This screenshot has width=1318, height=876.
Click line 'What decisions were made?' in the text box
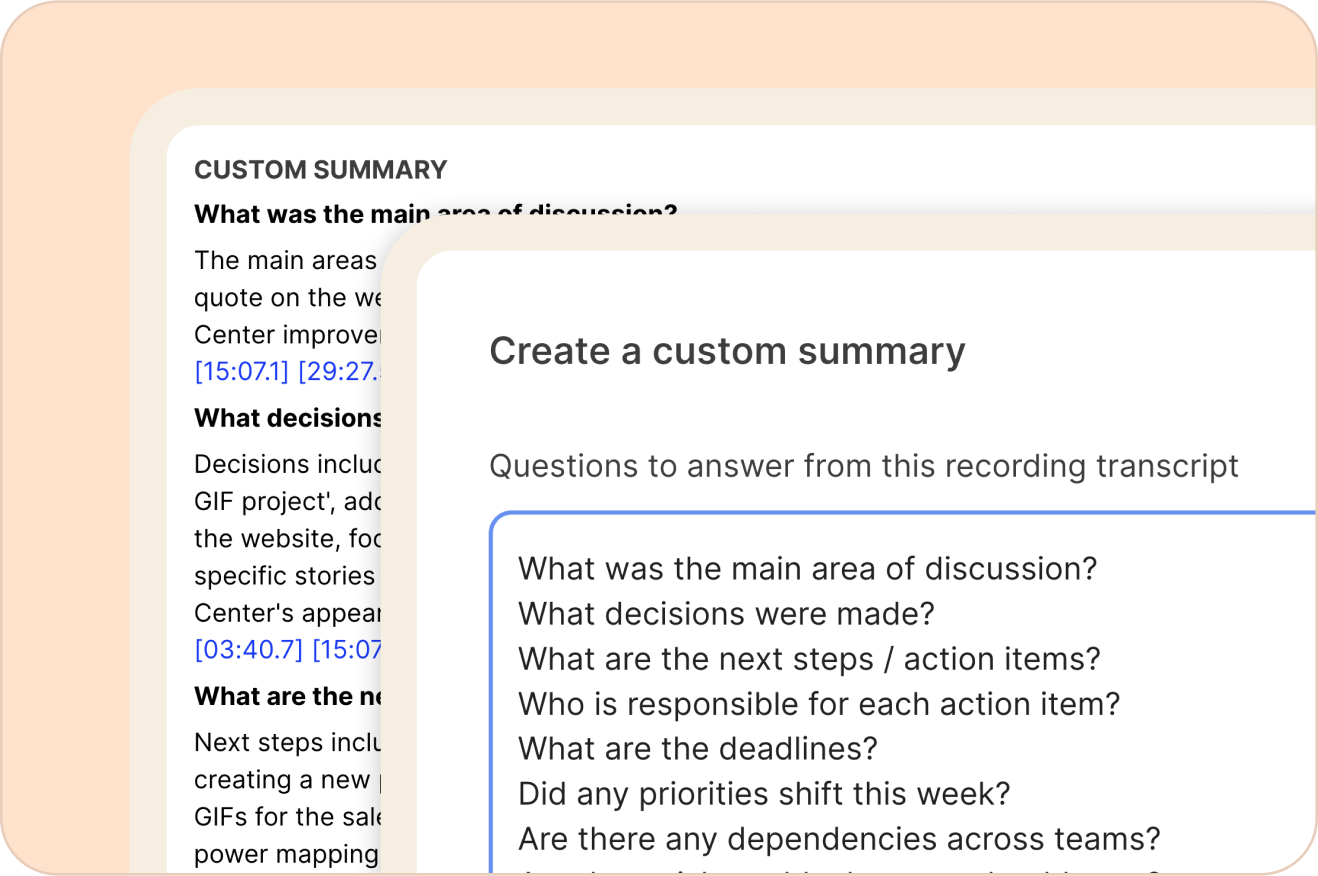pyautogui.click(x=726, y=614)
